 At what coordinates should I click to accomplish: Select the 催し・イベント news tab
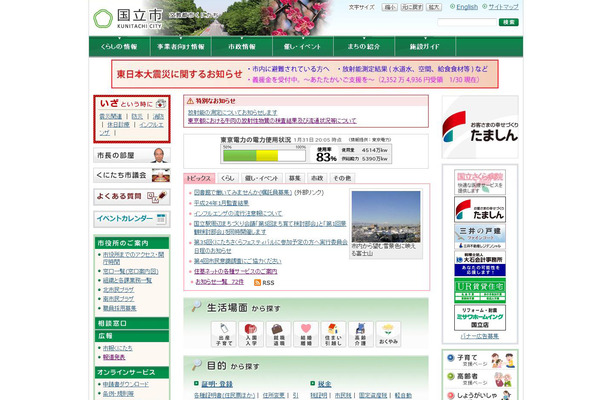[261, 178]
